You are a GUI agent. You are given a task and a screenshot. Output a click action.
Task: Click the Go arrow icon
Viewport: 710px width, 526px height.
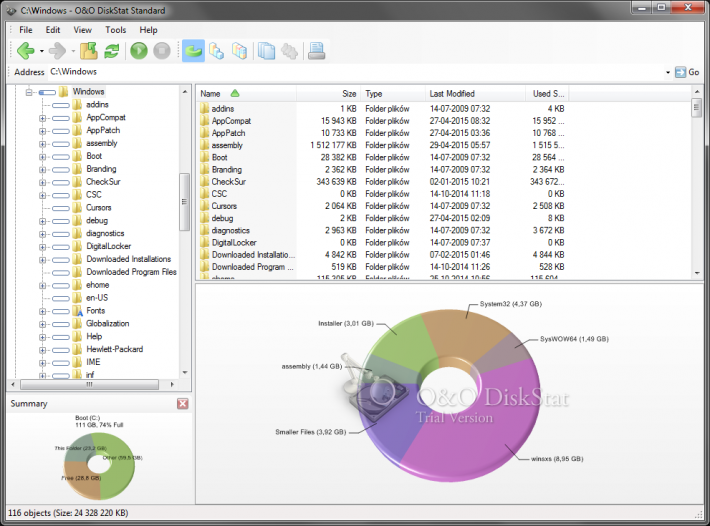click(680, 72)
